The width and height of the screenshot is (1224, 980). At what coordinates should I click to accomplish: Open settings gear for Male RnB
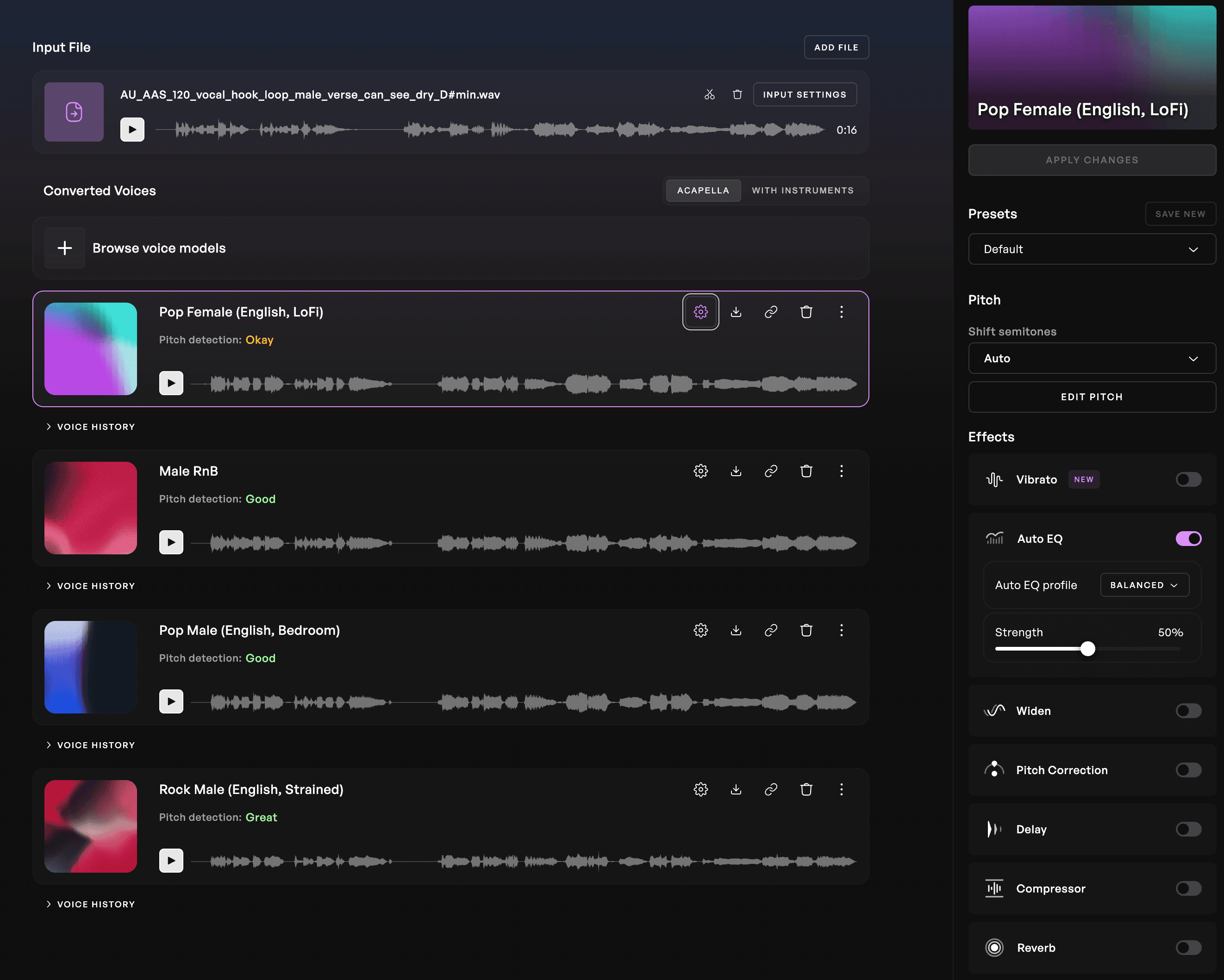click(700, 471)
